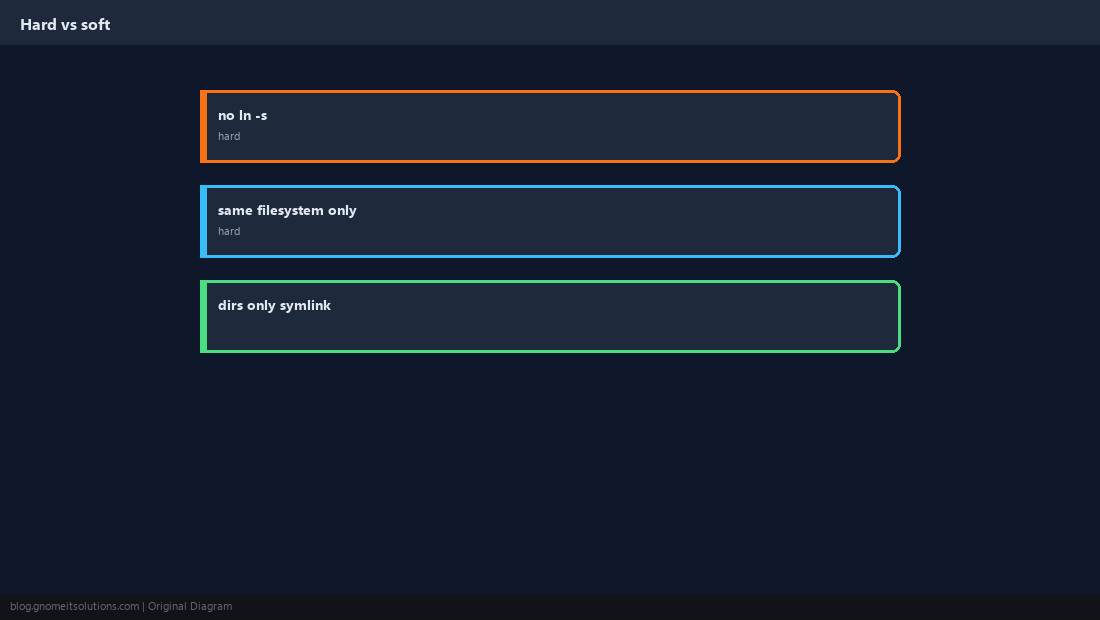
Task: Click the 'Original Diagram' footer text
Action: pos(189,607)
